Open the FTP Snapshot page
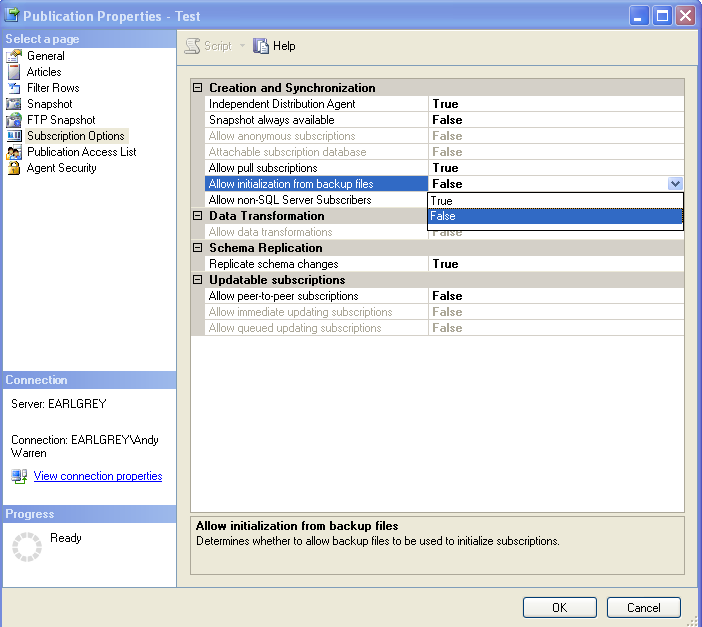The image size is (702, 627). 61,120
